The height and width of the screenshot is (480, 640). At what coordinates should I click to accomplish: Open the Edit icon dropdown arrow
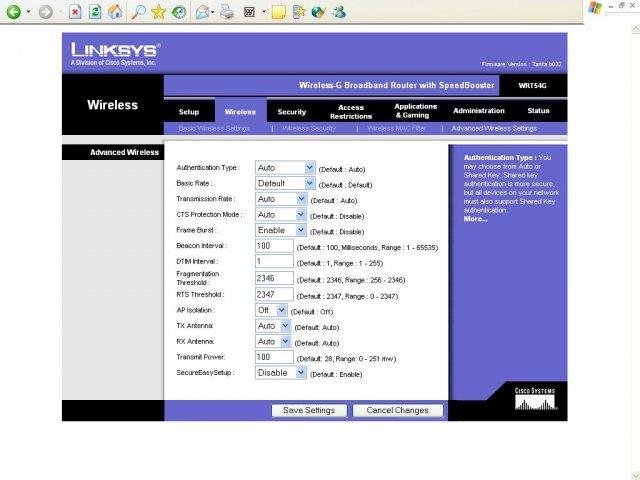click(x=264, y=12)
